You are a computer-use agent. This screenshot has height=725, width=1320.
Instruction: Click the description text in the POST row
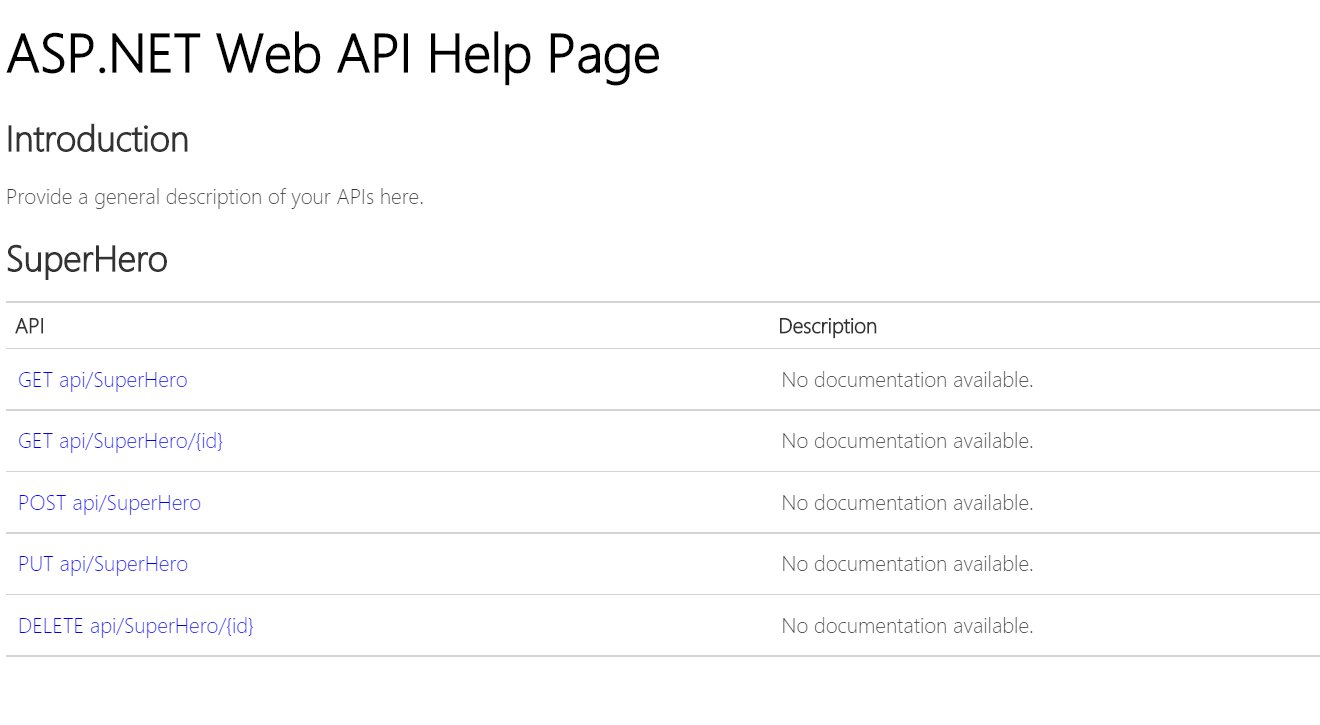tap(906, 503)
